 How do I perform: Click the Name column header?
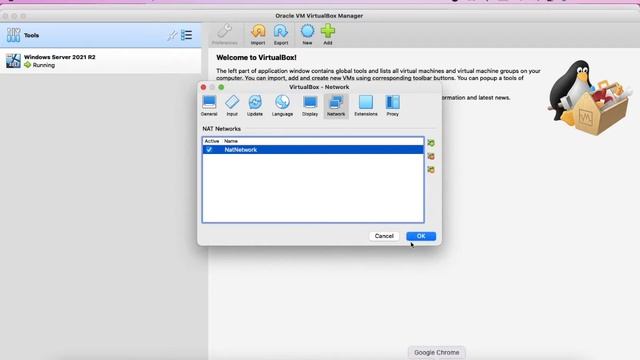pyautogui.click(x=231, y=141)
